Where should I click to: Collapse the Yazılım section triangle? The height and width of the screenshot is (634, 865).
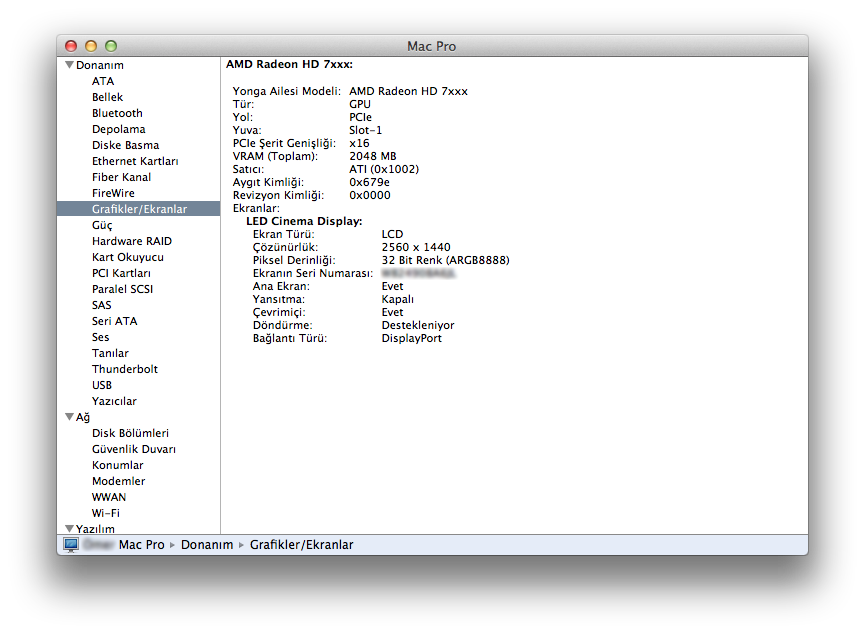point(70,529)
